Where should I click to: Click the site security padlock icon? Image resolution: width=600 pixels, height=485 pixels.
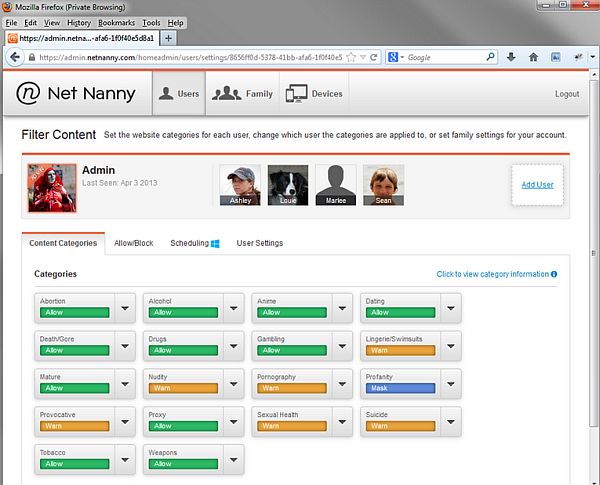(32, 57)
